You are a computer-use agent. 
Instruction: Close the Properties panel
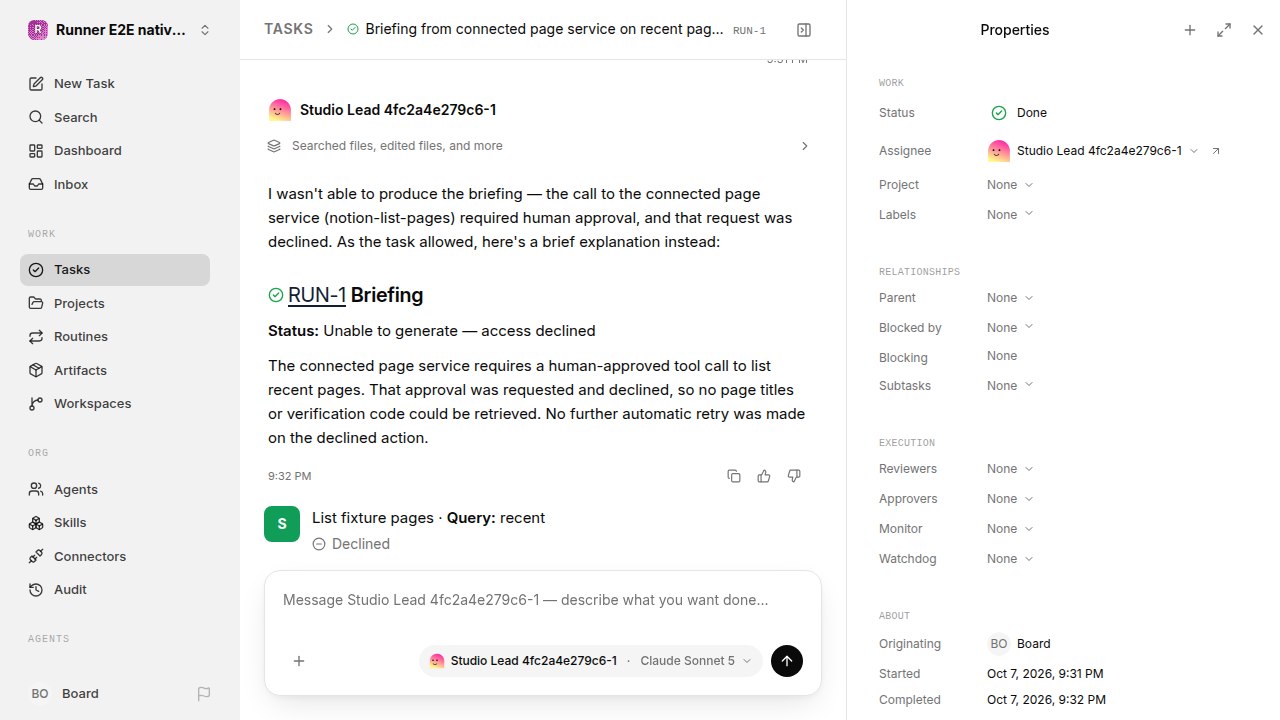point(1258,30)
